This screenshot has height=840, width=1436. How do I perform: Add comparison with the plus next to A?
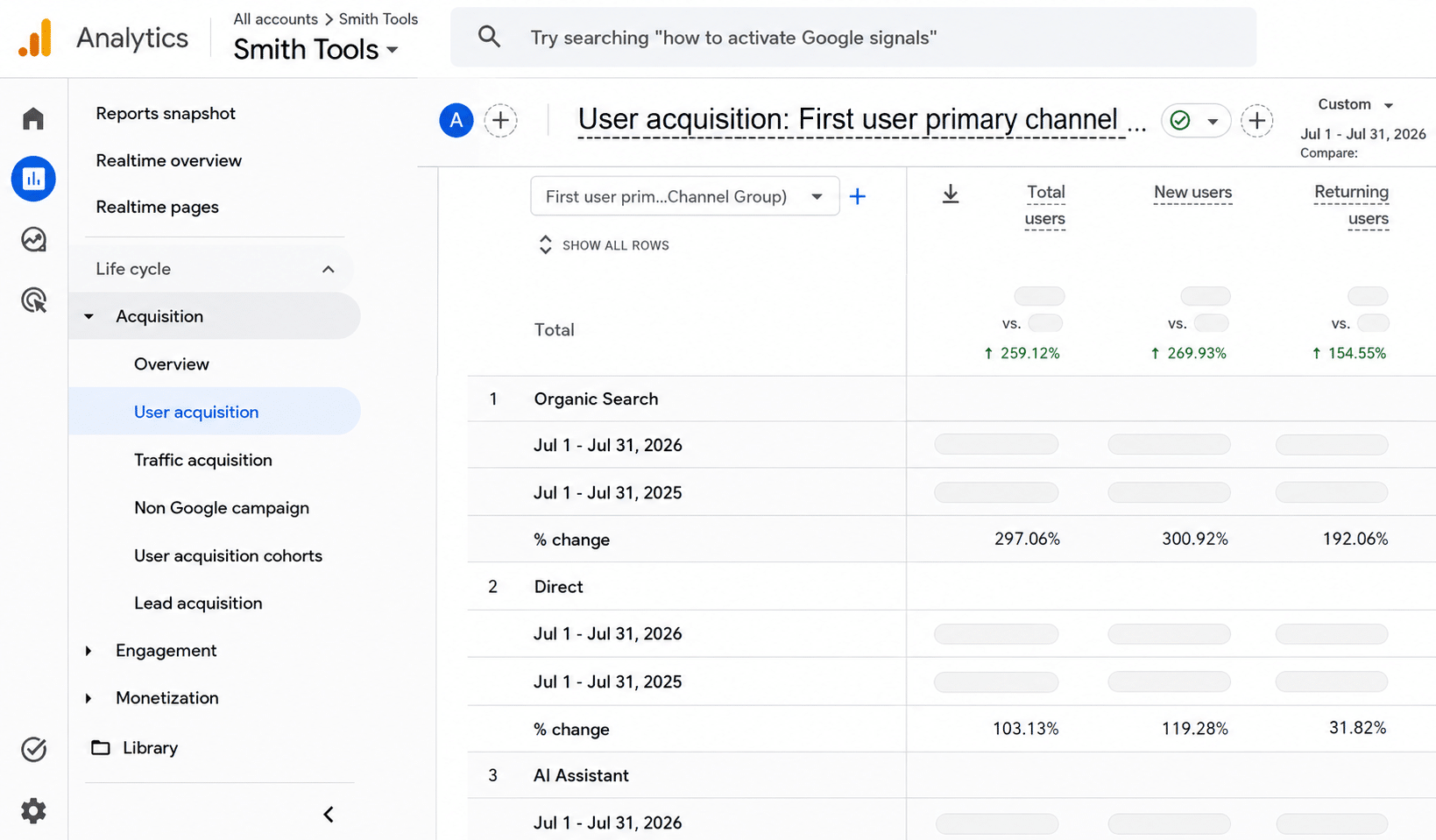click(x=500, y=120)
